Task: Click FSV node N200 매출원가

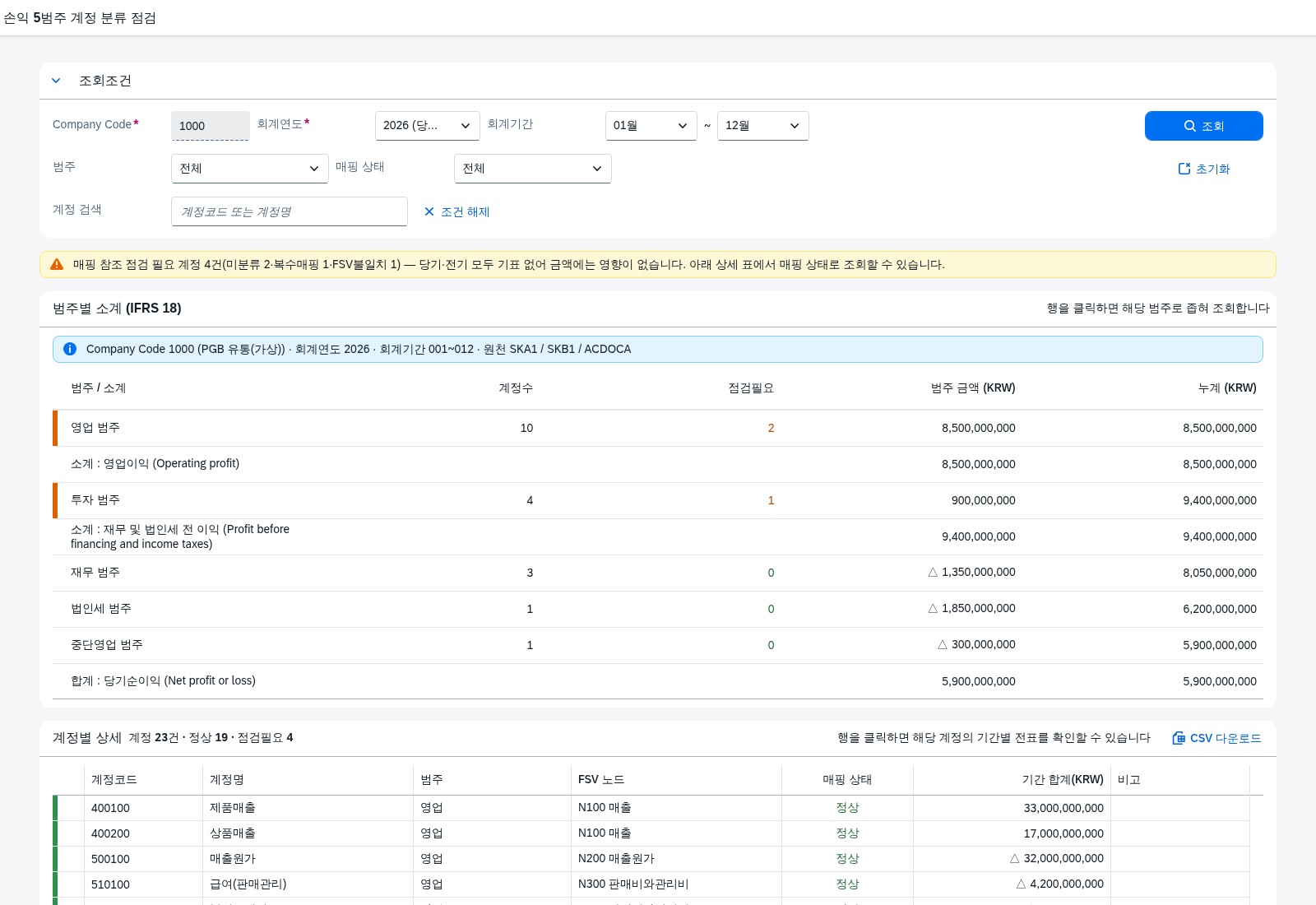Action: [616, 859]
